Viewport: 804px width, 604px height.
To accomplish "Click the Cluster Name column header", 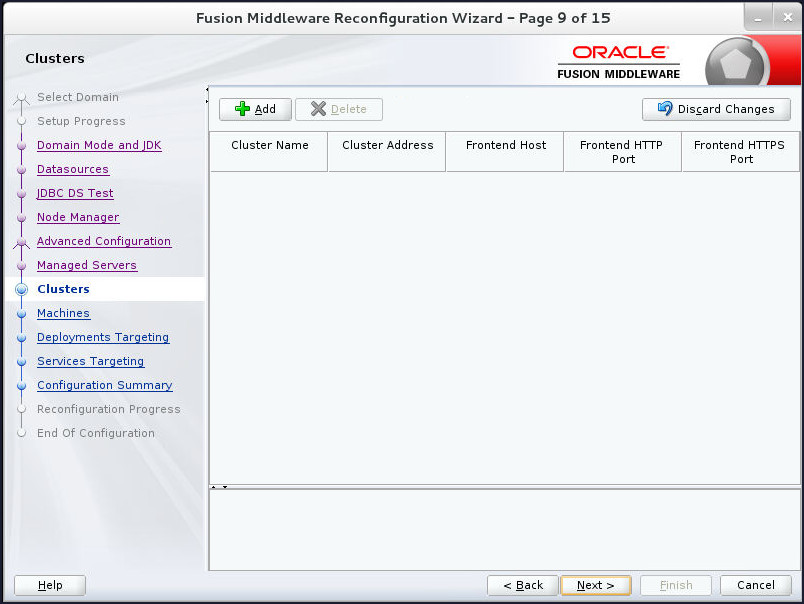I will tap(269, 152).
